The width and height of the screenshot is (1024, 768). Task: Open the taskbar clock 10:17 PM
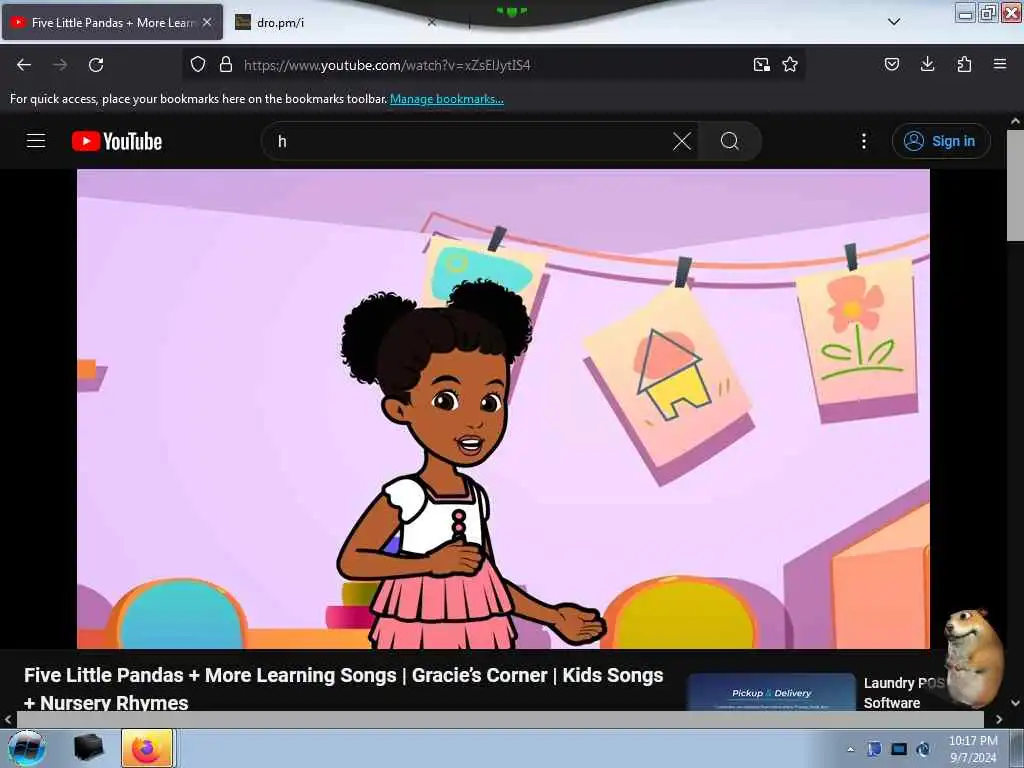click(x=973, y=749)
